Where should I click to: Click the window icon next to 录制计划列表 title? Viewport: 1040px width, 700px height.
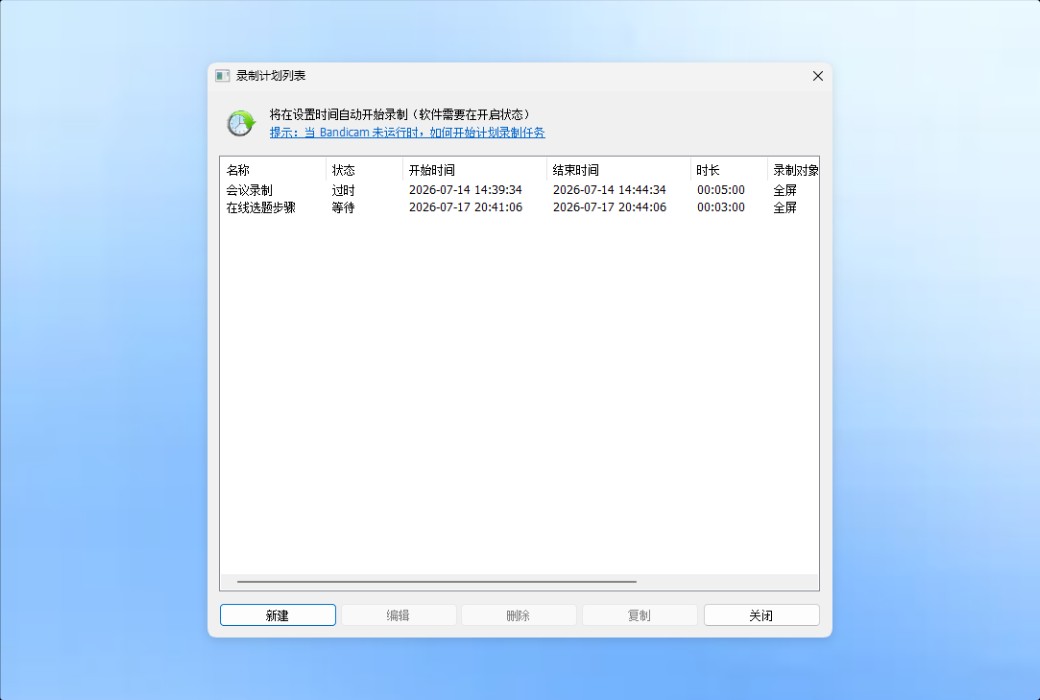[222, 76]
